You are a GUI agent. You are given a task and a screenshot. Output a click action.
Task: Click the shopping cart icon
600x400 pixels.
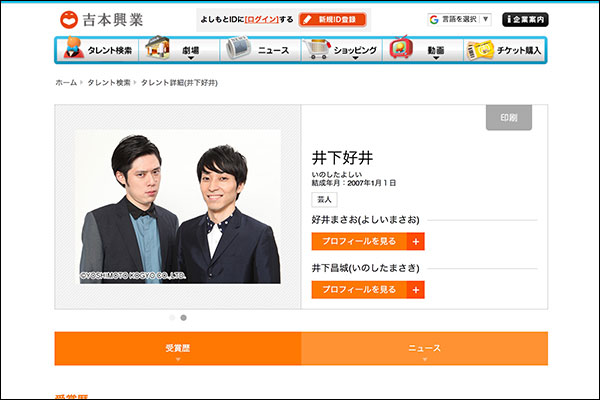317,49
